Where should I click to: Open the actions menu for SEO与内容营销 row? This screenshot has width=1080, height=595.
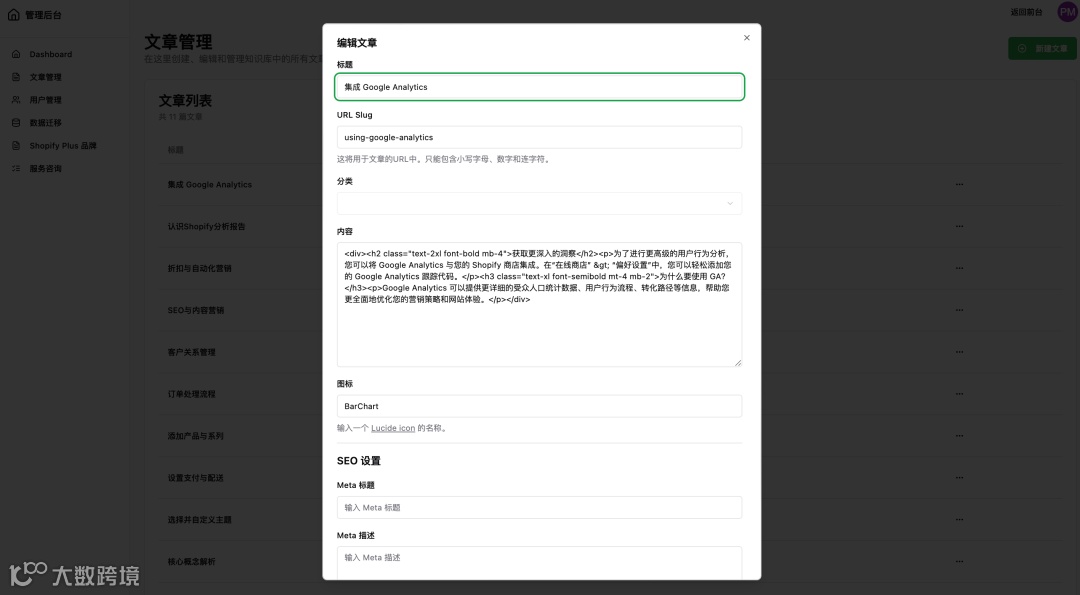coord(959,311)
